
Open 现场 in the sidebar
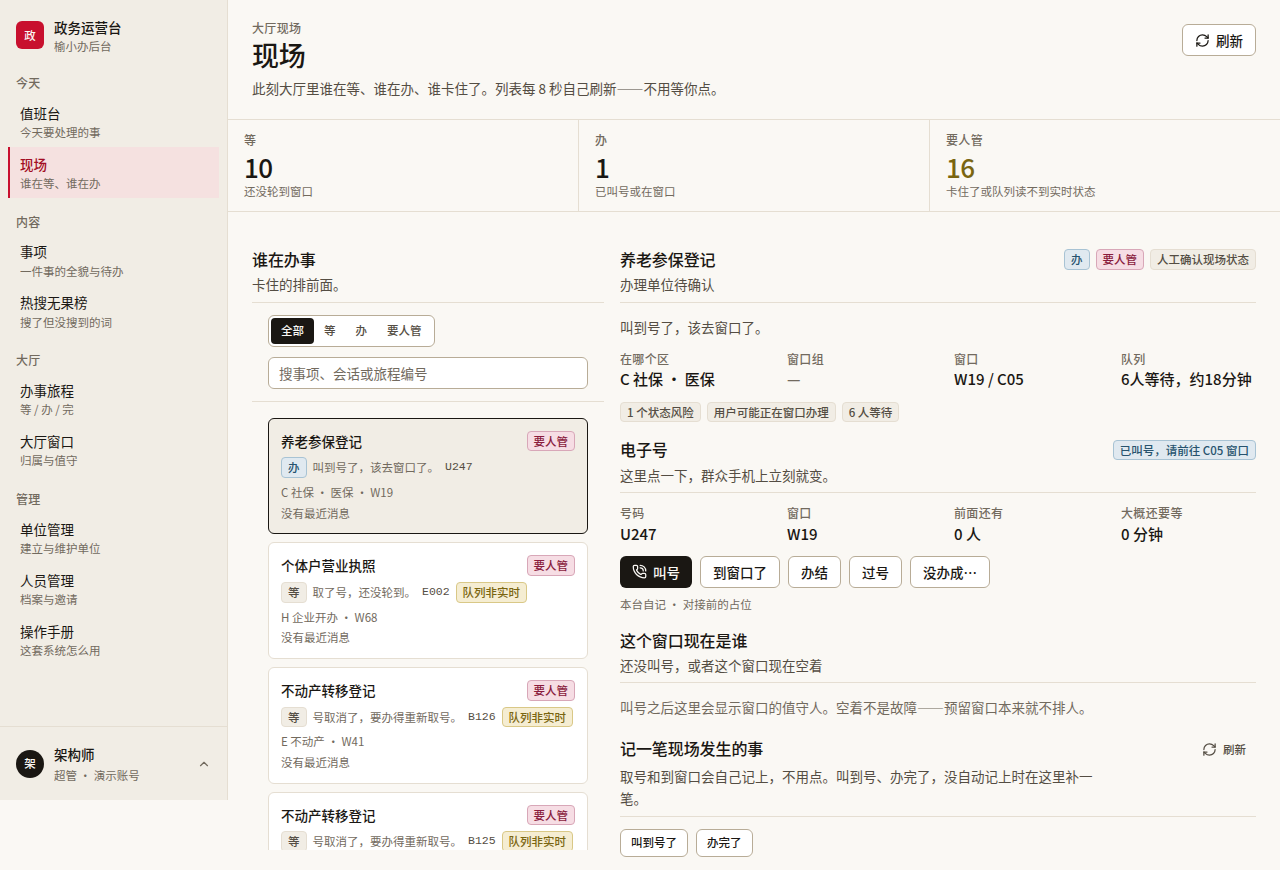tap(113, 172)
